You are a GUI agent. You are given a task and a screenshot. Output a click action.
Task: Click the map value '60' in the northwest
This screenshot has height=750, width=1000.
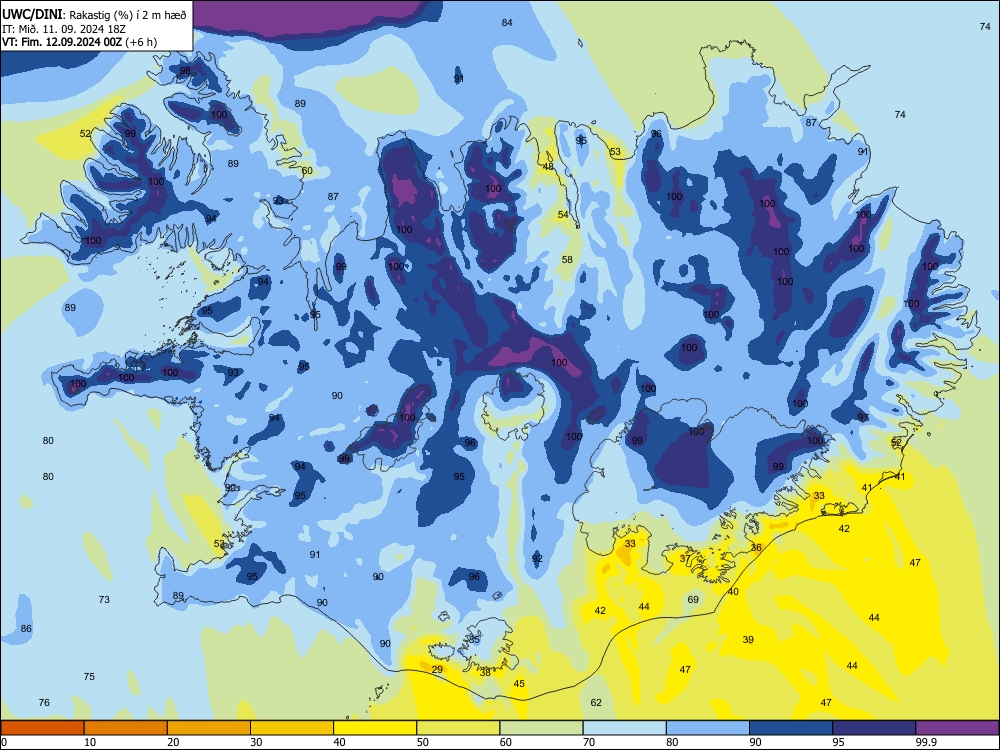point(307,171)
